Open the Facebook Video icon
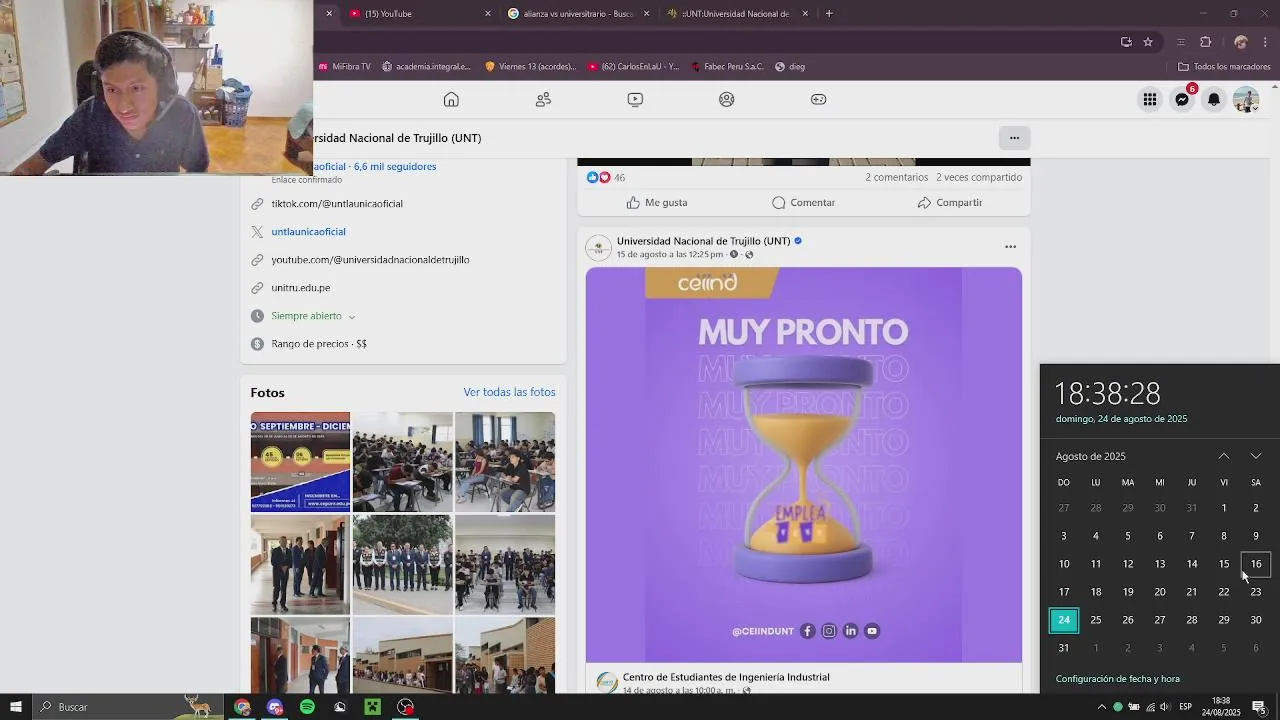The height and width of the screenshot is (720, 1280). click(x=635, y=99)
